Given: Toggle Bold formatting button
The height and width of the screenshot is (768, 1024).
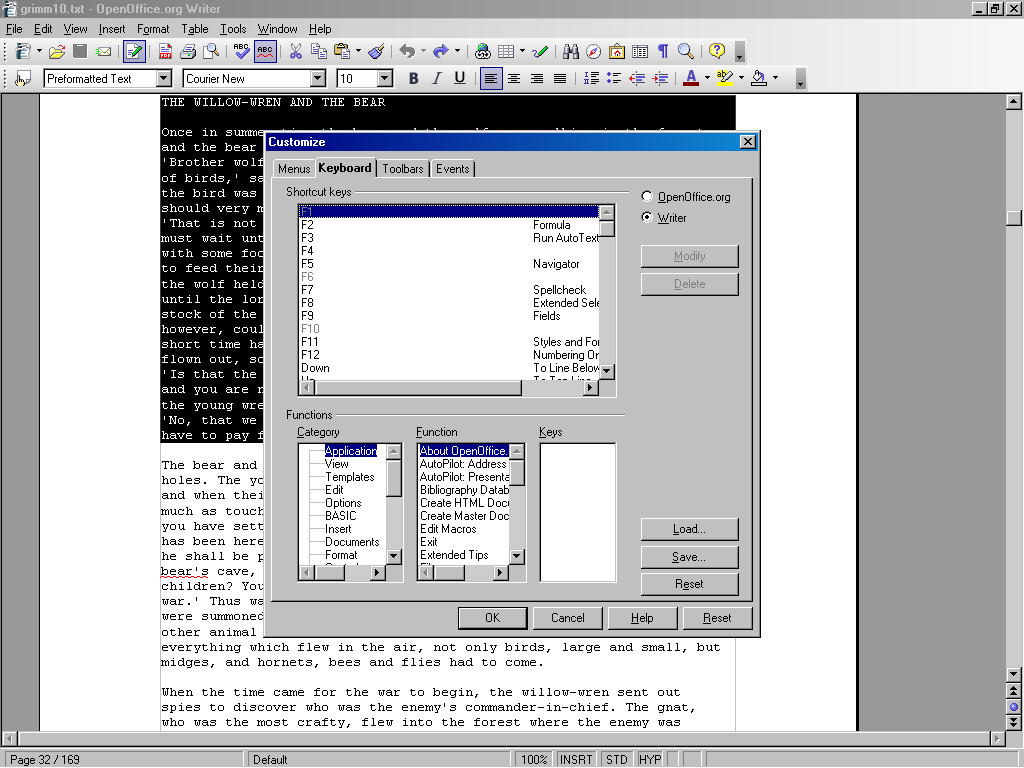Looking at the screenshot, I should point(413,78).
